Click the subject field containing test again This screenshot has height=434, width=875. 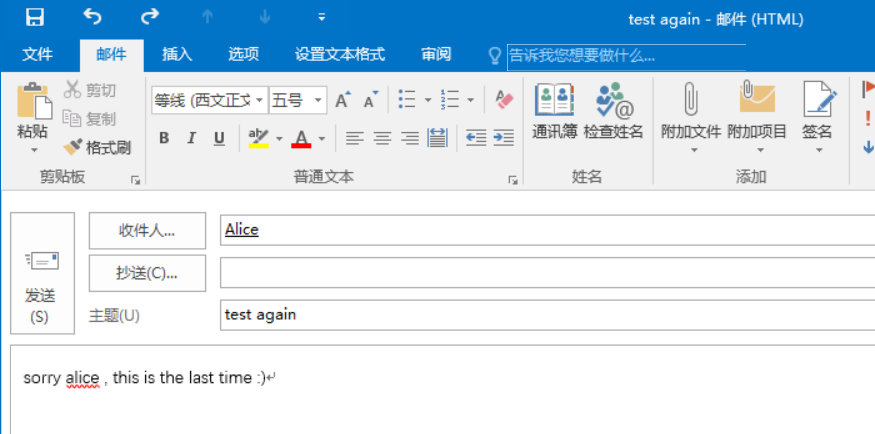coord(540,314)
